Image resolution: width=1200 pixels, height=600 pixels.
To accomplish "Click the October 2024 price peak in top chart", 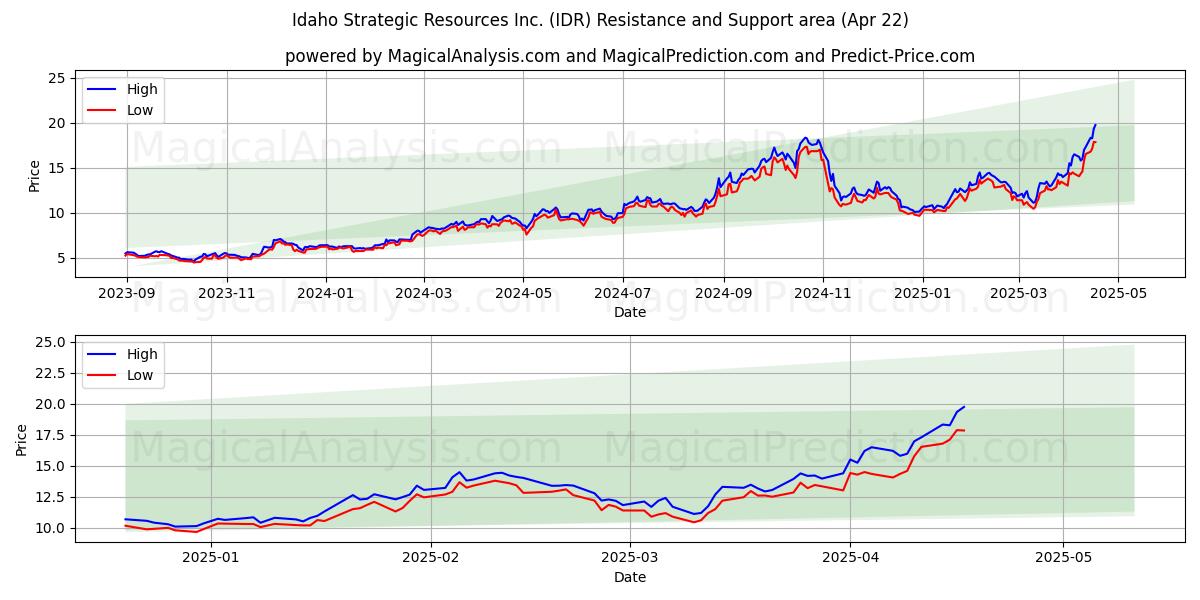I will tap(806, 138).
